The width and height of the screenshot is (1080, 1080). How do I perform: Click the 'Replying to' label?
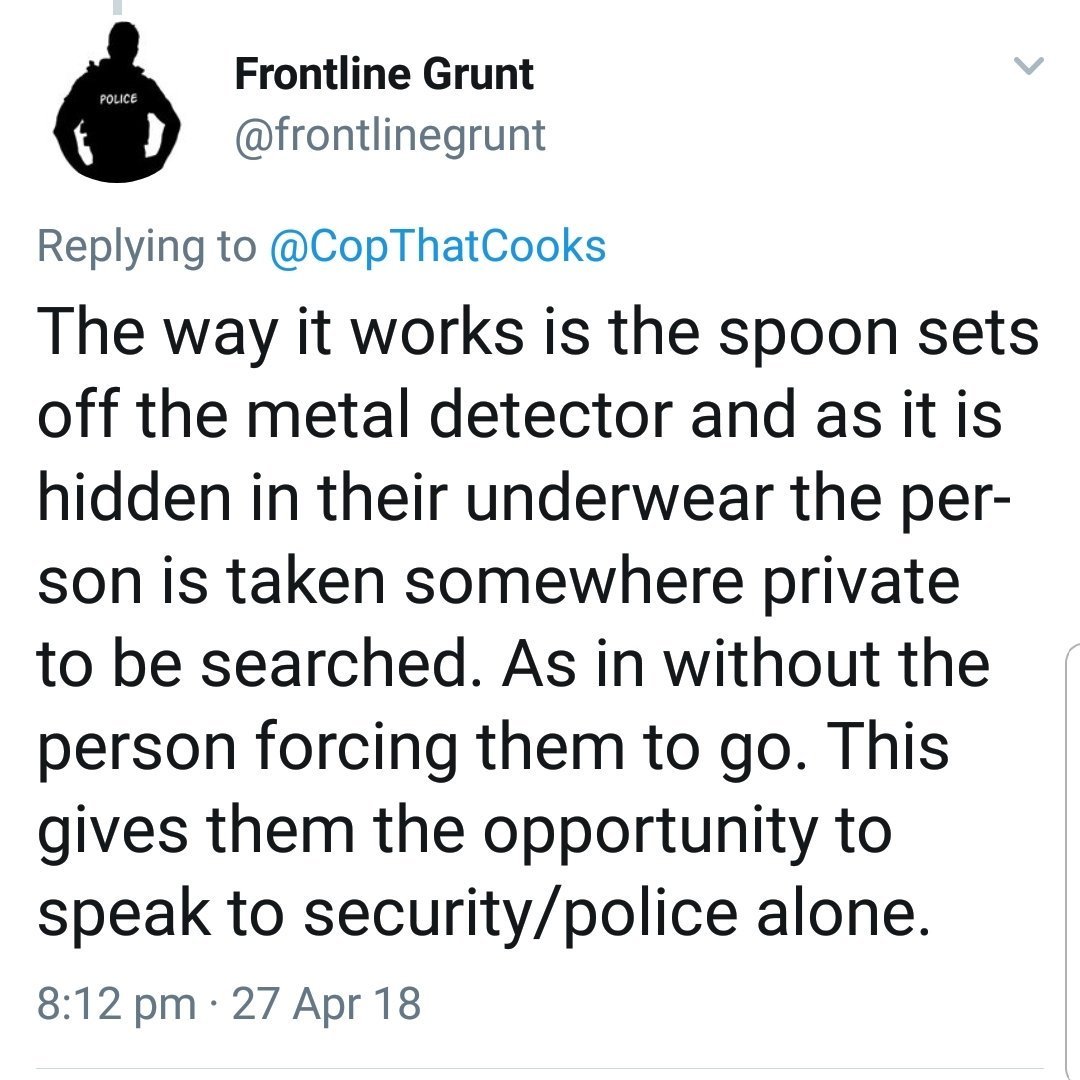click(x=146, y=246)
